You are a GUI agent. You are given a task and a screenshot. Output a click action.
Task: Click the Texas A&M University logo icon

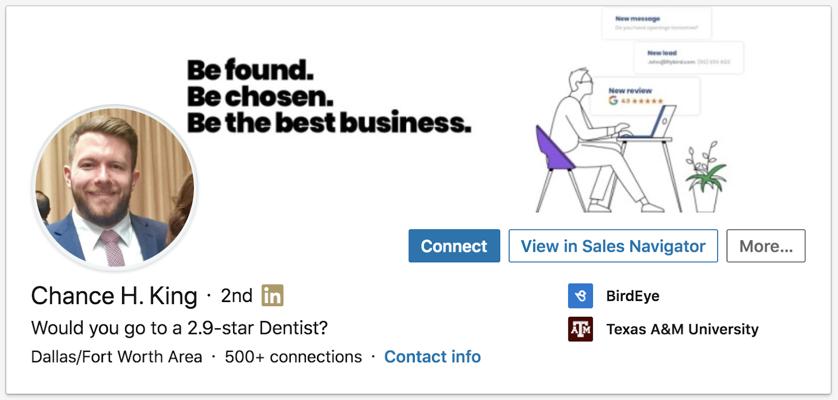pos(580,329)
